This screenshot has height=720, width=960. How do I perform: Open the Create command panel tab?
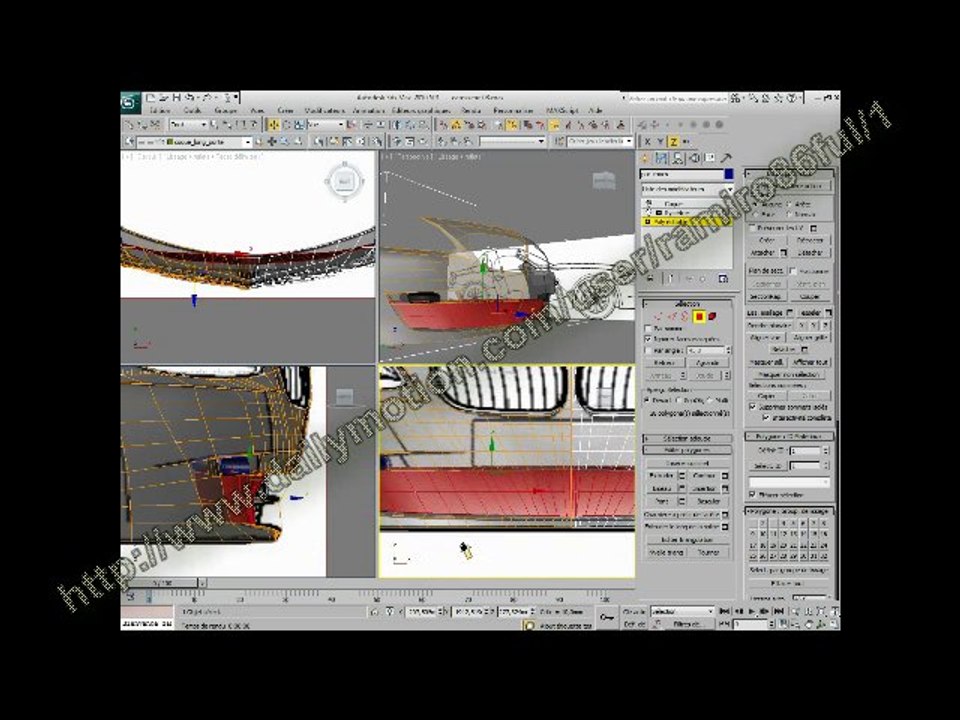(645, 159)
